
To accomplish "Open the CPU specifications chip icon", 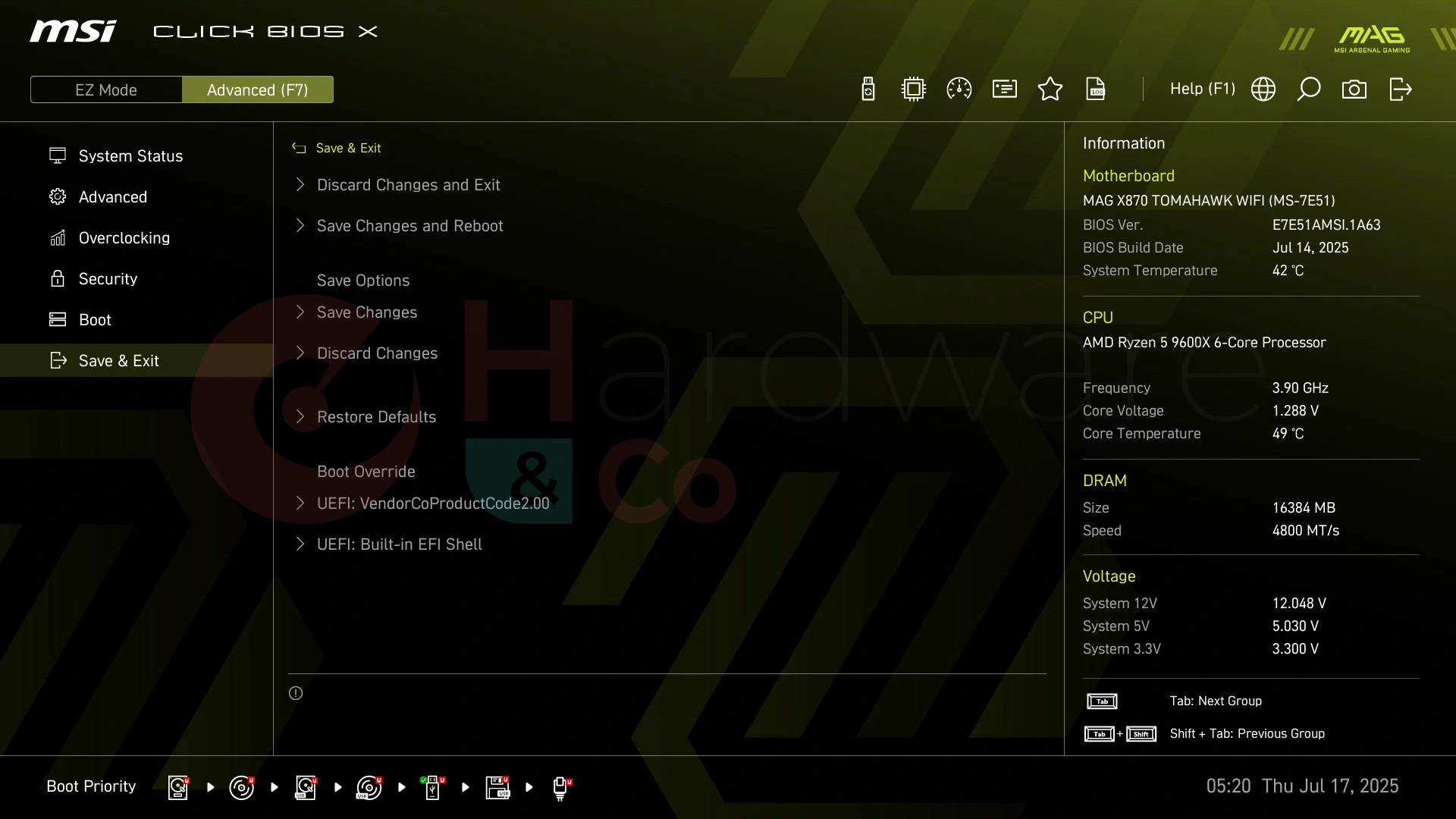I will 914,89.
